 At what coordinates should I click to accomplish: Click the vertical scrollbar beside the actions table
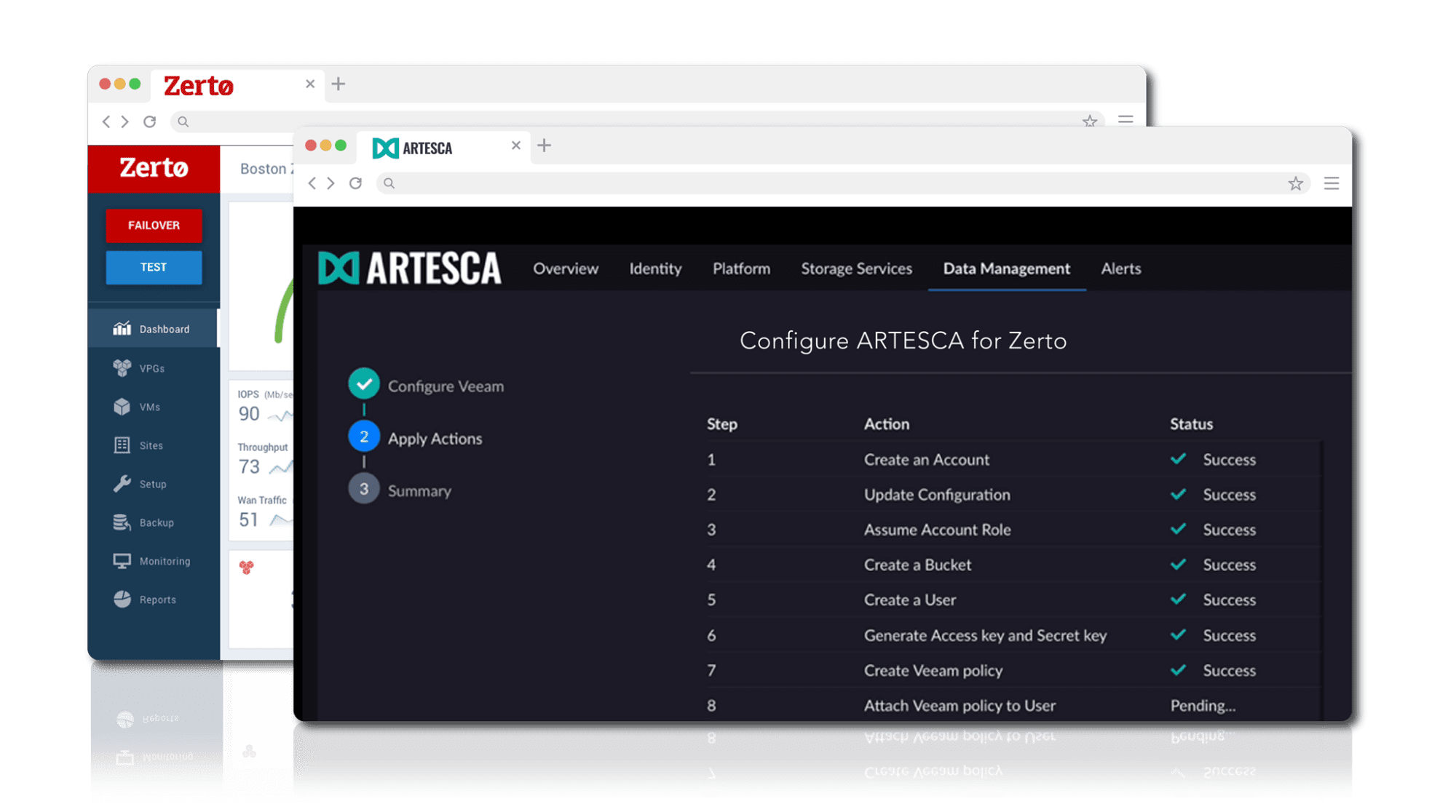(1323, 580)
